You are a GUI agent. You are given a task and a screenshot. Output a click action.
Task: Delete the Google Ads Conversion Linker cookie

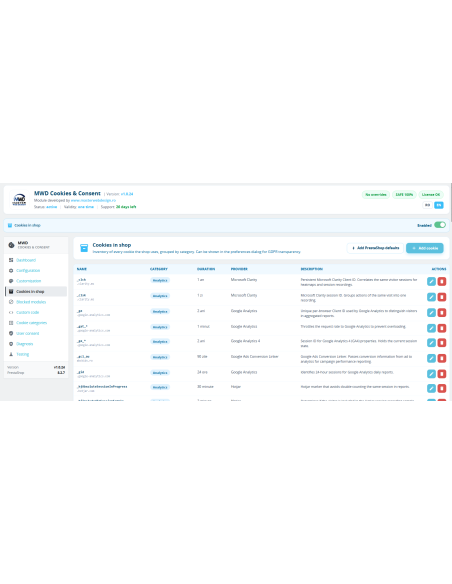pos(442,358)
